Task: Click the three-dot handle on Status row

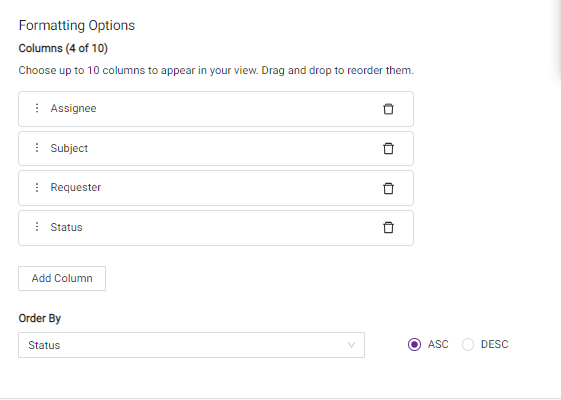Action: pyautogui.click(x=36, y=227)
